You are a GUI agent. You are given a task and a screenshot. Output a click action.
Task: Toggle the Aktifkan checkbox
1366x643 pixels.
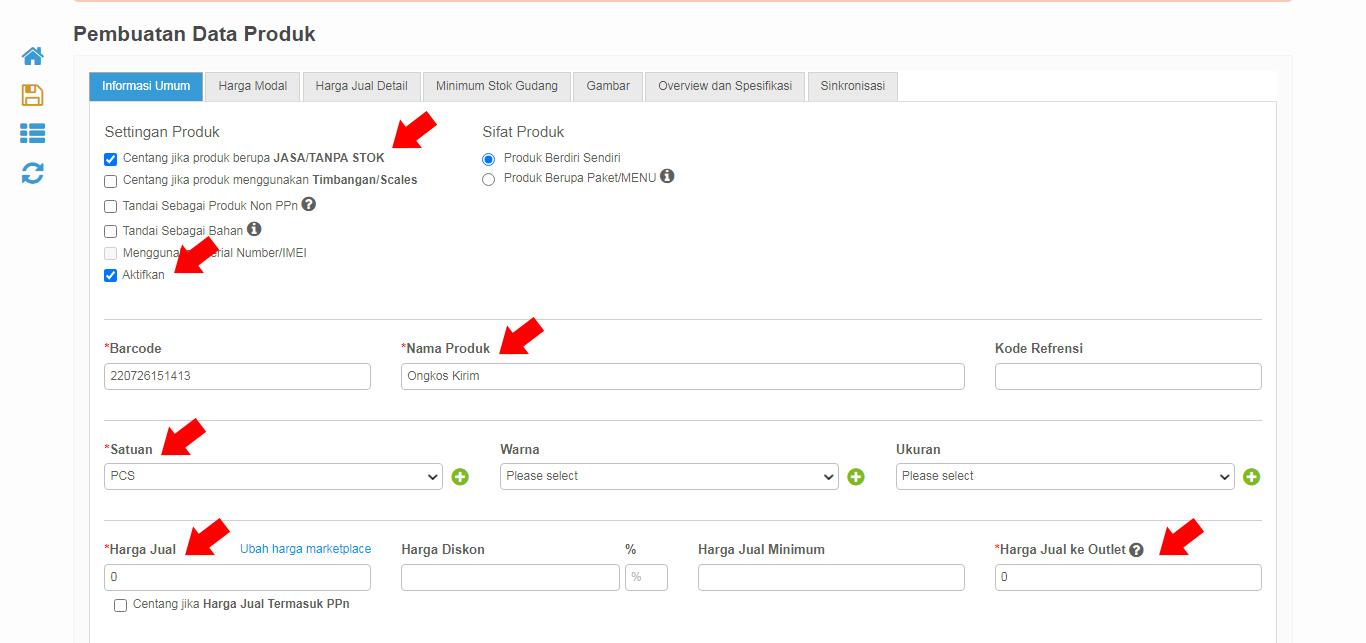click(x=111, y=276)
